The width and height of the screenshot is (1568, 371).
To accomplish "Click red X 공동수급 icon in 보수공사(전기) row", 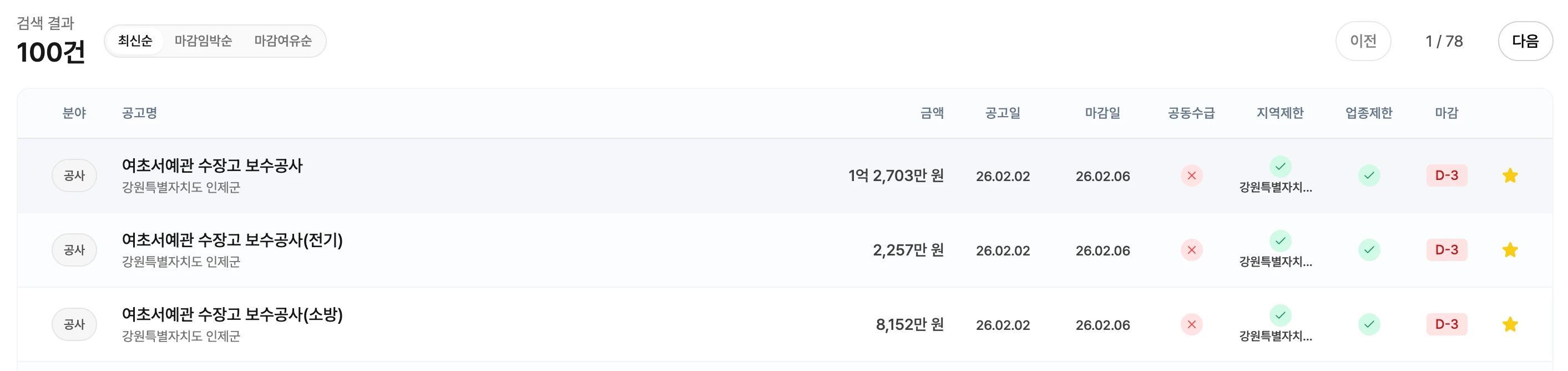I will coord(1191,250).
